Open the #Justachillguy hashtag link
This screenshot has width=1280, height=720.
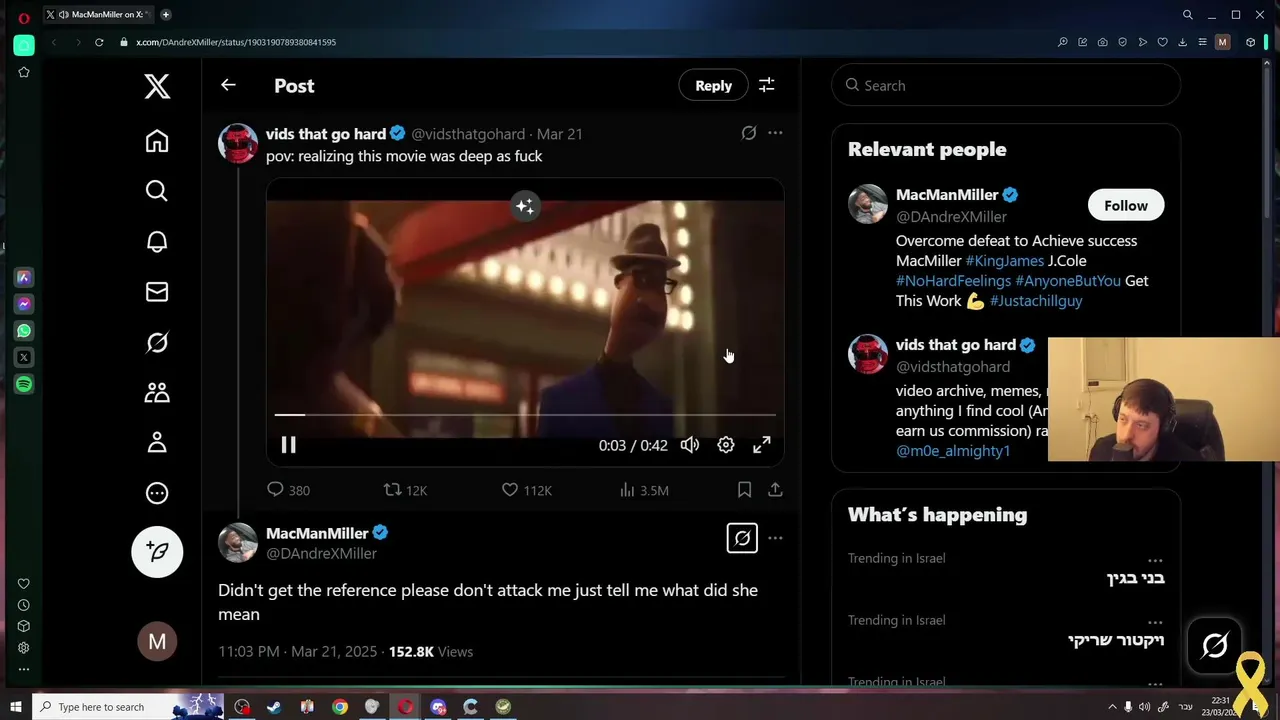(x=1035, y=300)
